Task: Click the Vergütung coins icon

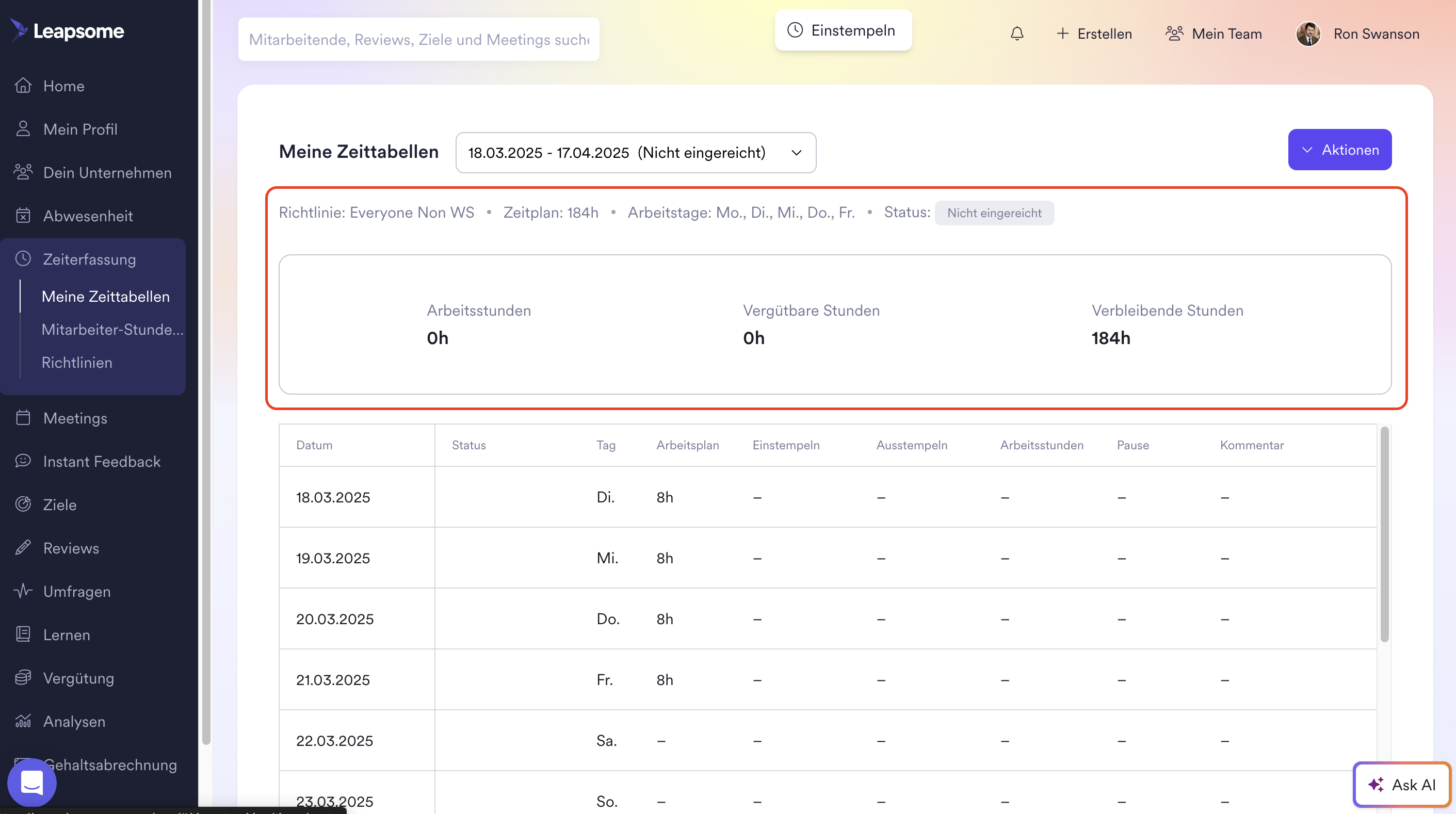Action: pyautogui.click(x=23, y=677)
